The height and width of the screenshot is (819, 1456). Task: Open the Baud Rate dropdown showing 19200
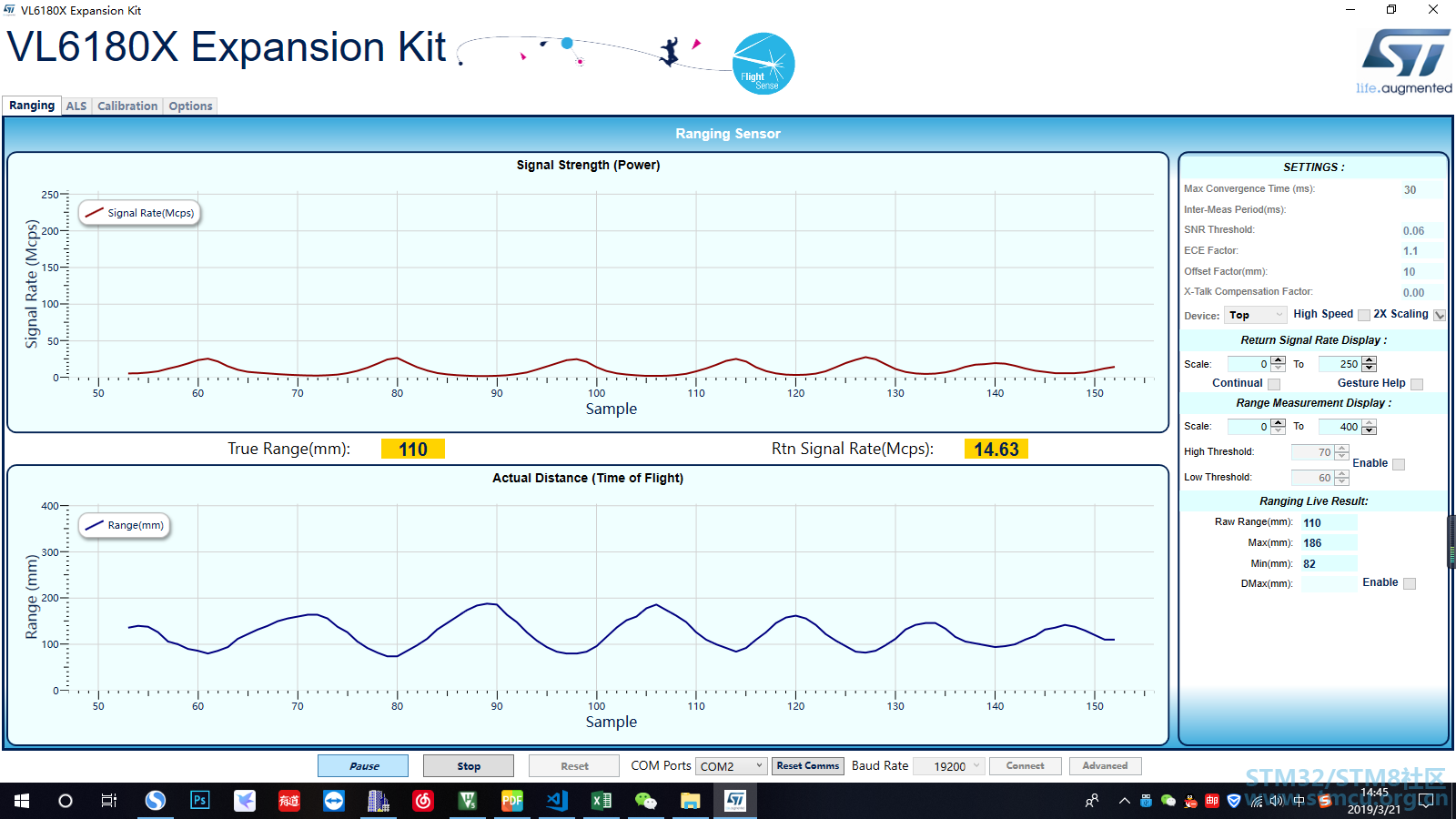pyautogui.click(x=949, y=766)
